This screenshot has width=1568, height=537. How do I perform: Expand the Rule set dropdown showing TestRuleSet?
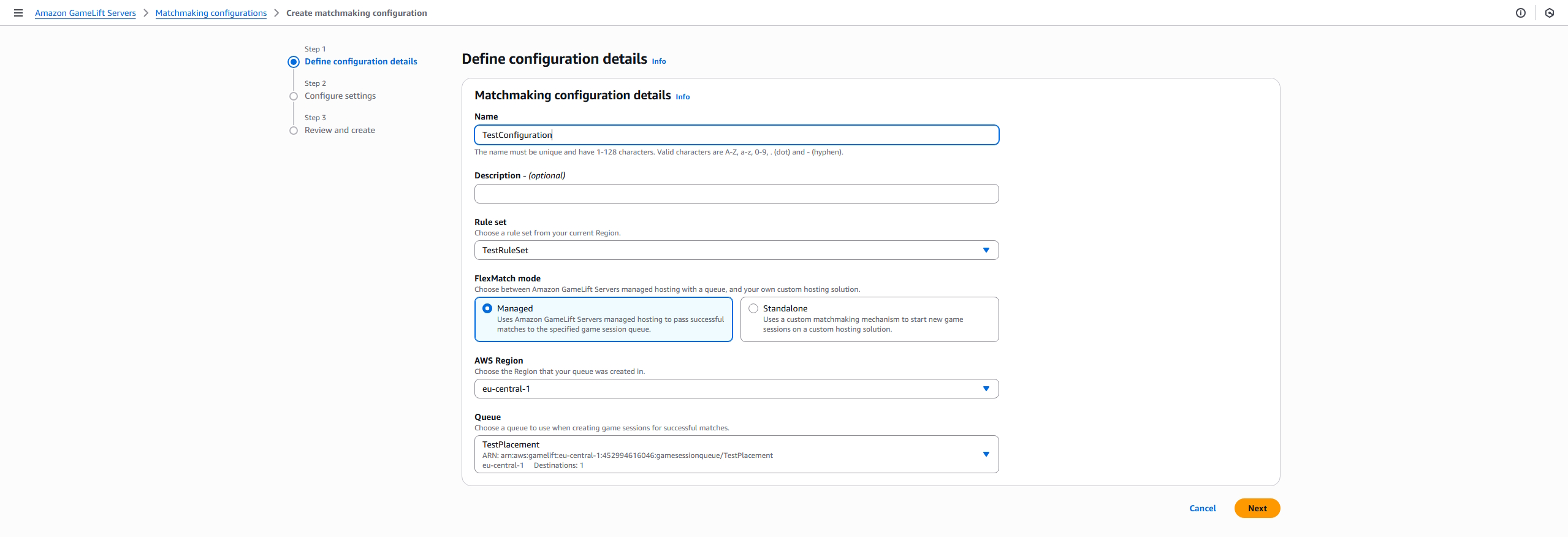tap(736, 250)
